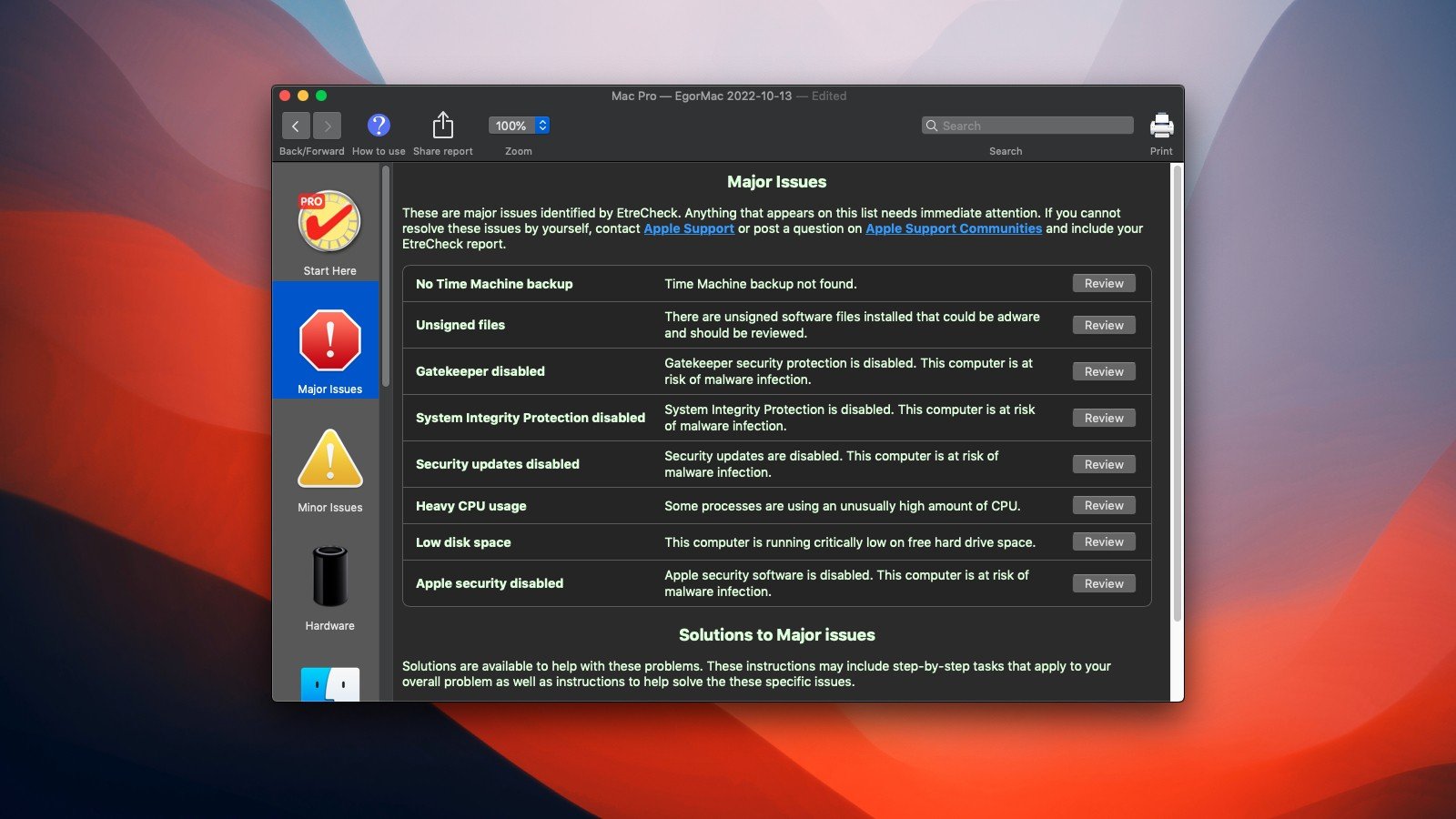Review the Unsigned files issue
This screenshot has width=1456, height=819.
pos(1104,326)
